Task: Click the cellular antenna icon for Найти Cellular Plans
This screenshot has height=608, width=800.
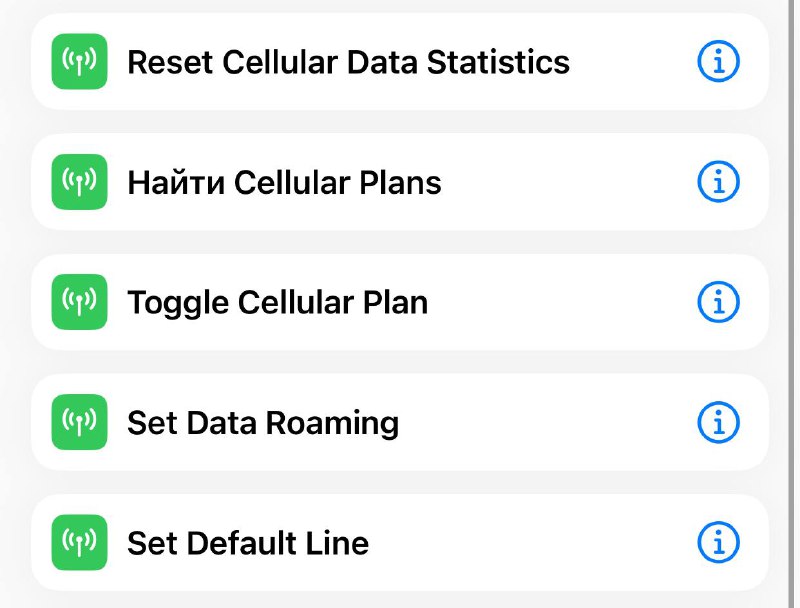Action: point(80,182)
